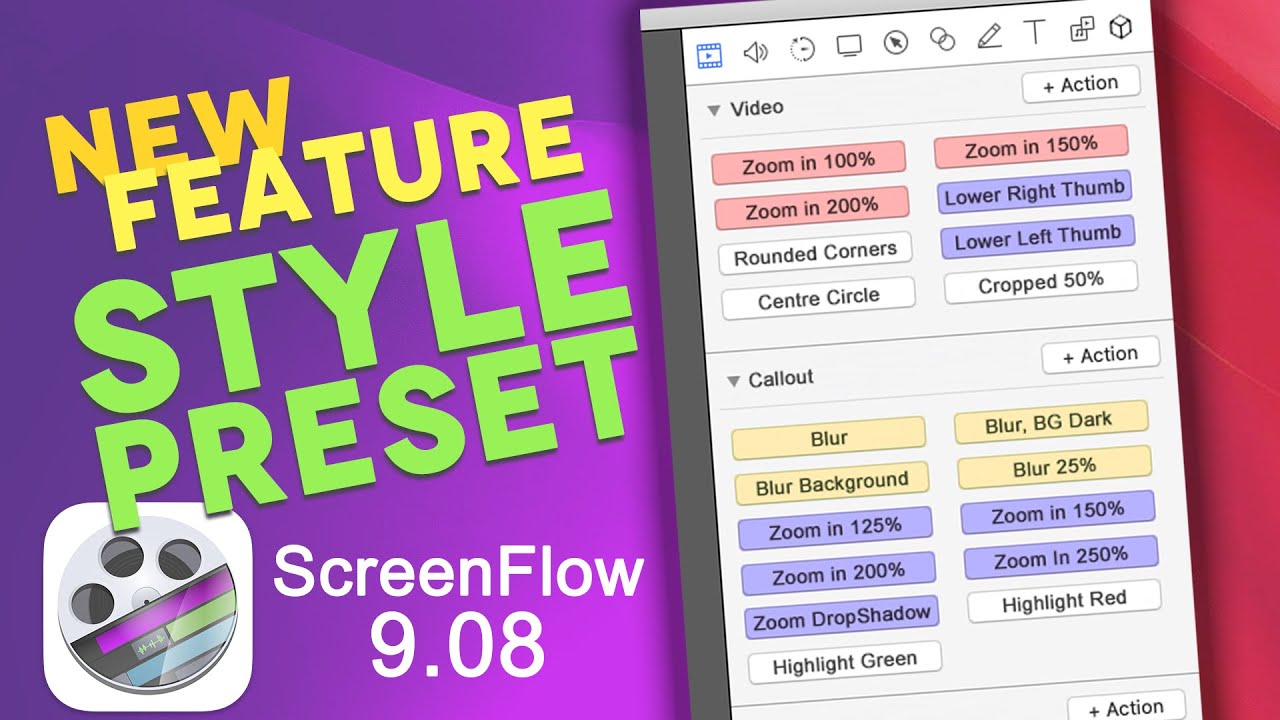Screen dimensions: 1280x720
Task: Apply the Blur Background callout preset
Action: [832, 484]
